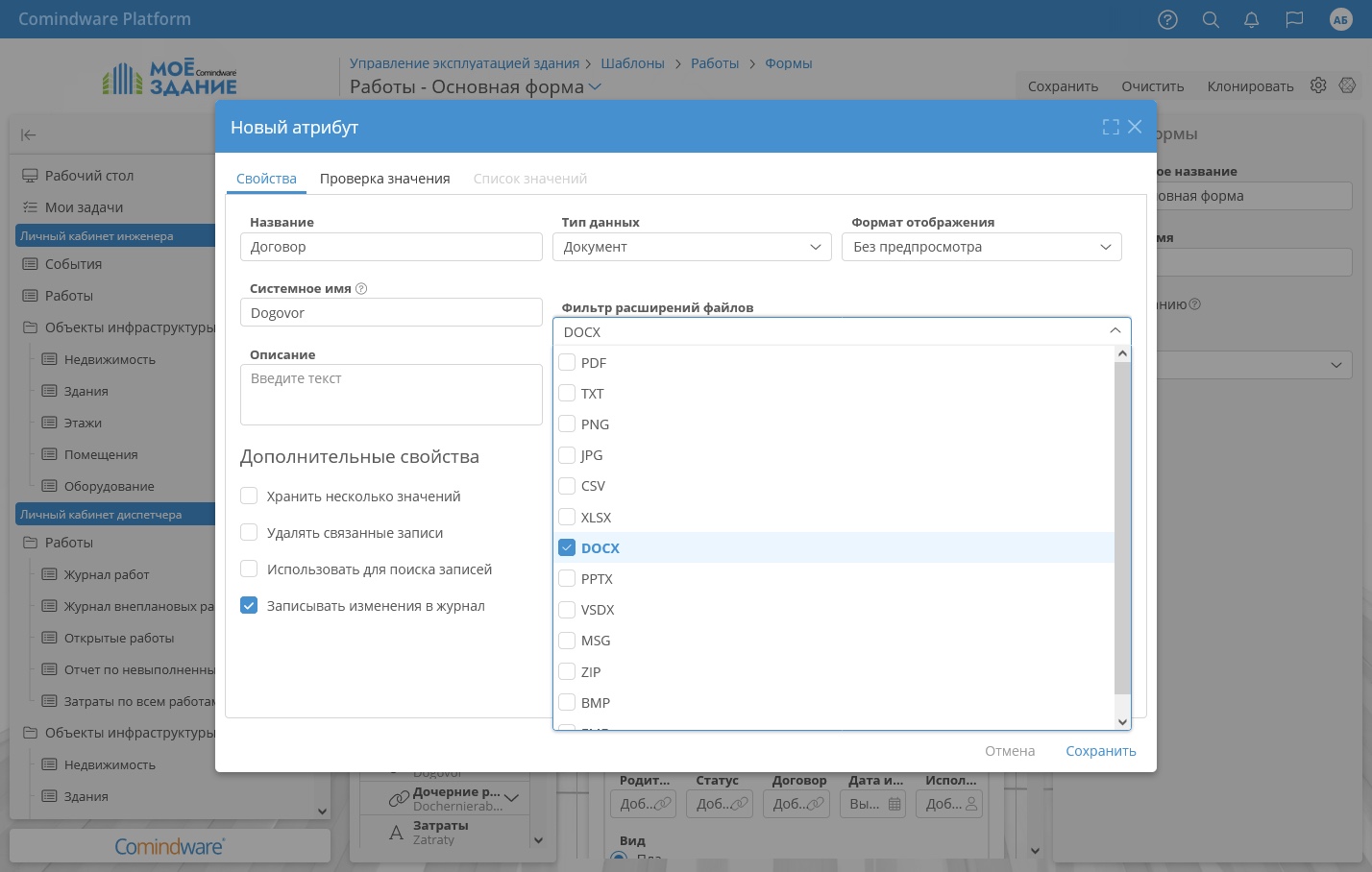1372x872 pixels.
Task: Click the Сохранить button in dialog footer
Action: [1101, 751]
